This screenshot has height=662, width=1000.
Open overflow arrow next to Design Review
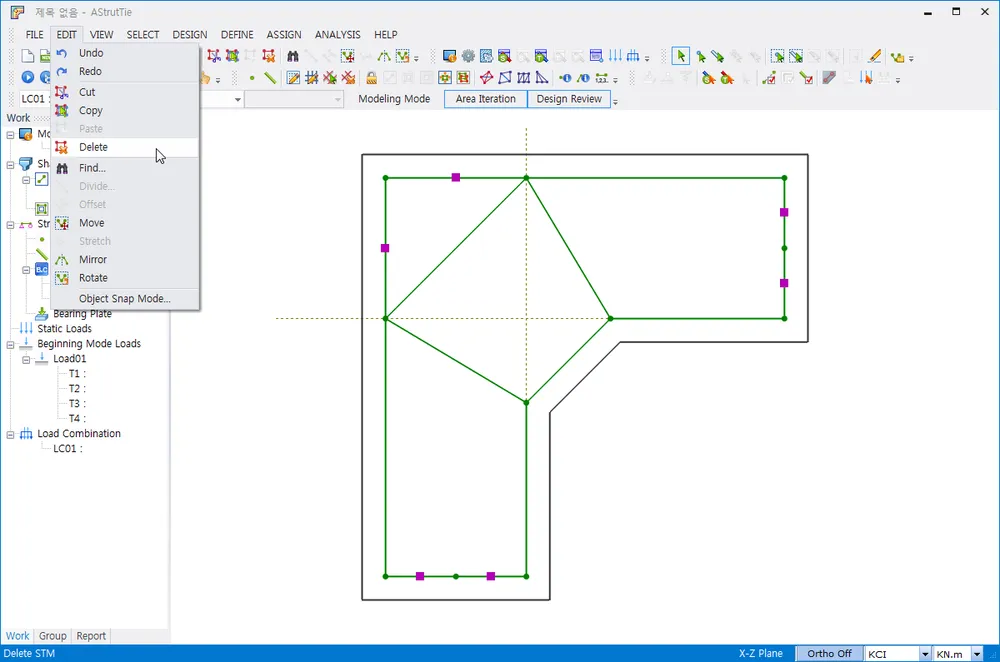pyautogui.click(x=615, y=101)
